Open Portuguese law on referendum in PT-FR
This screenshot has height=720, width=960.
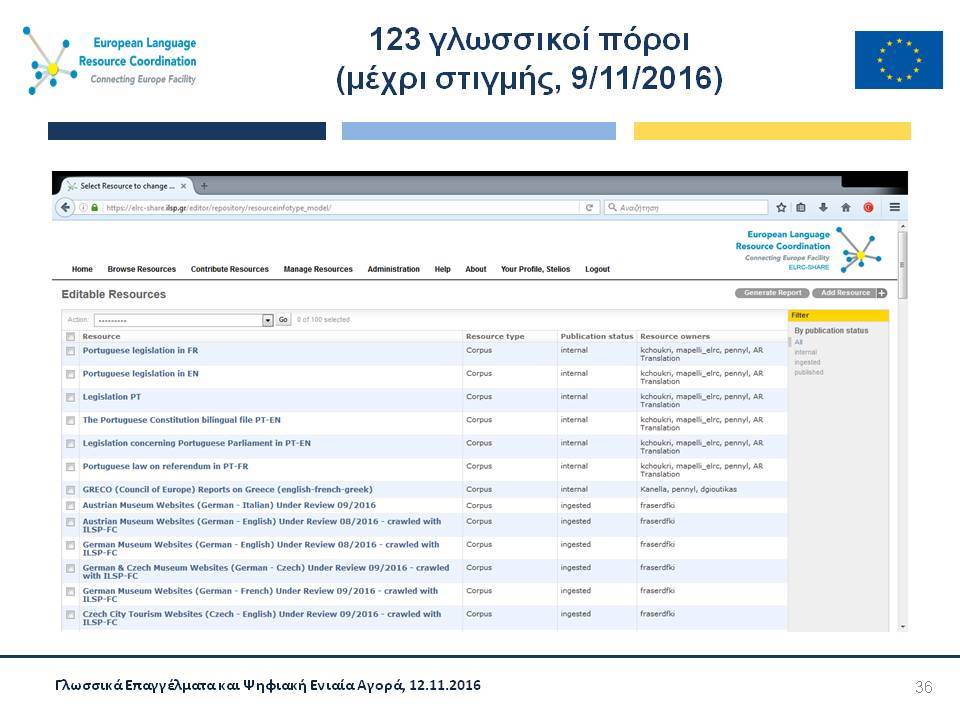pos(165,467)
